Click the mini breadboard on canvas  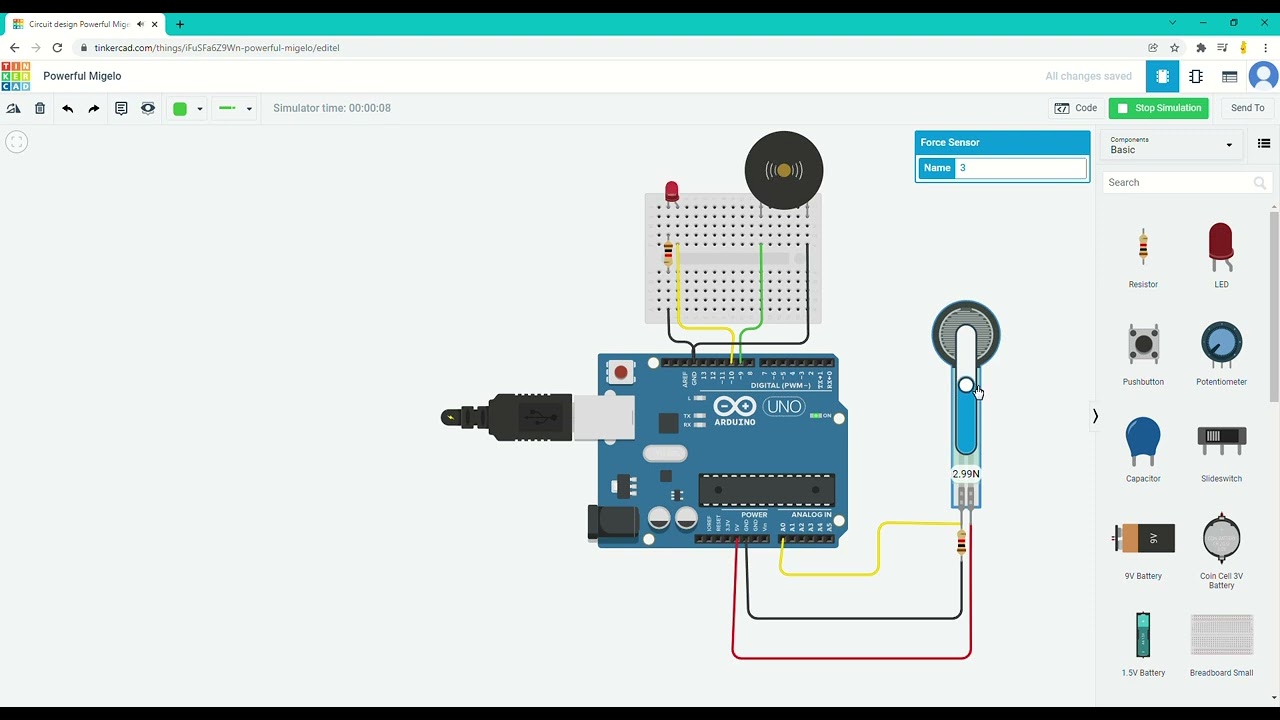[733, 258]
